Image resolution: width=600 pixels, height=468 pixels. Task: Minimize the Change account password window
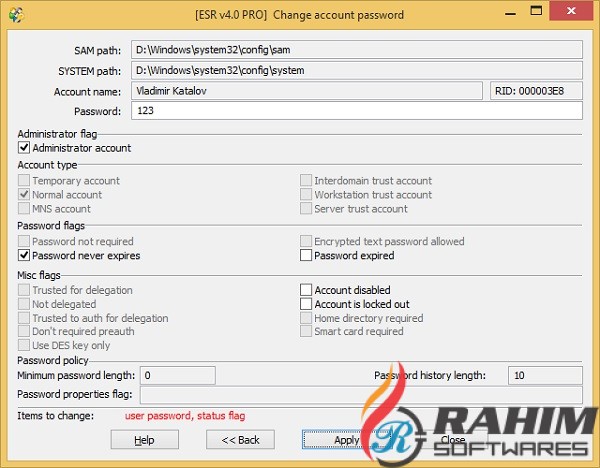click(510, 13)
